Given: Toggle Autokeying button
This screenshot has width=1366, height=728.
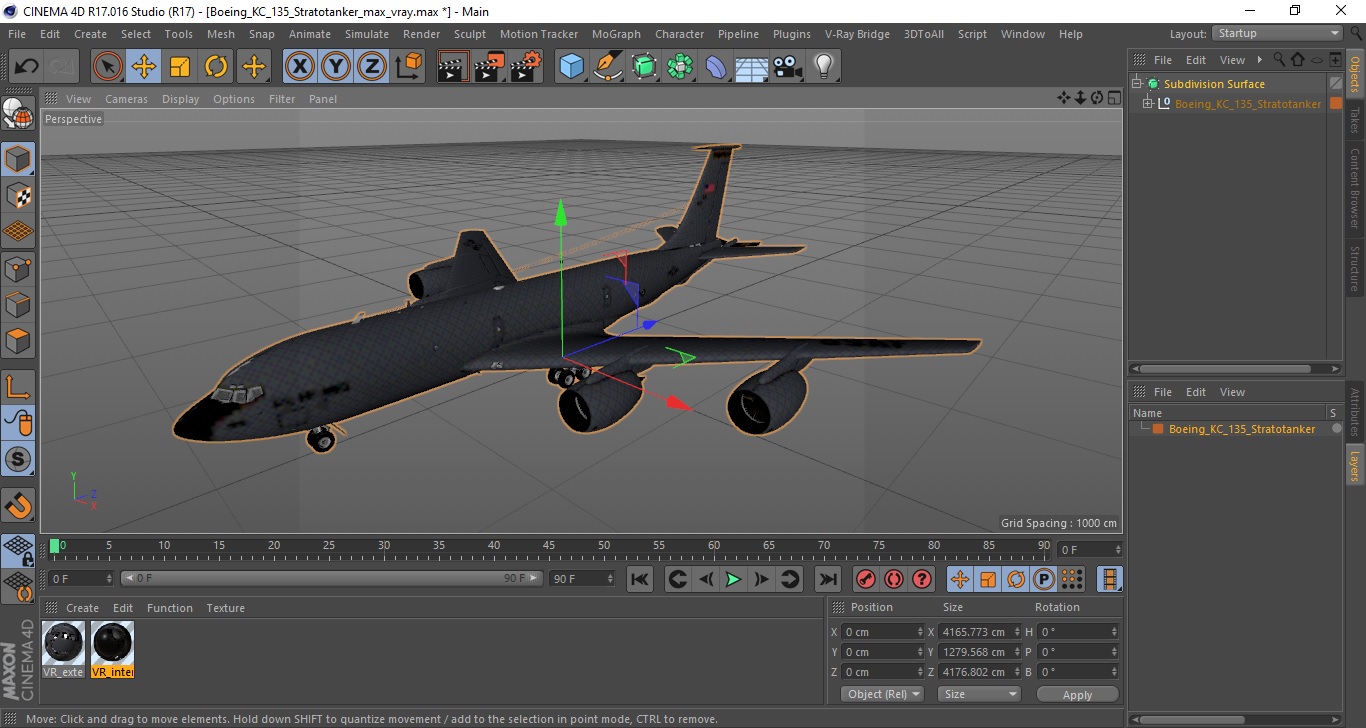Looking at the screenshot, I should 894,579.
